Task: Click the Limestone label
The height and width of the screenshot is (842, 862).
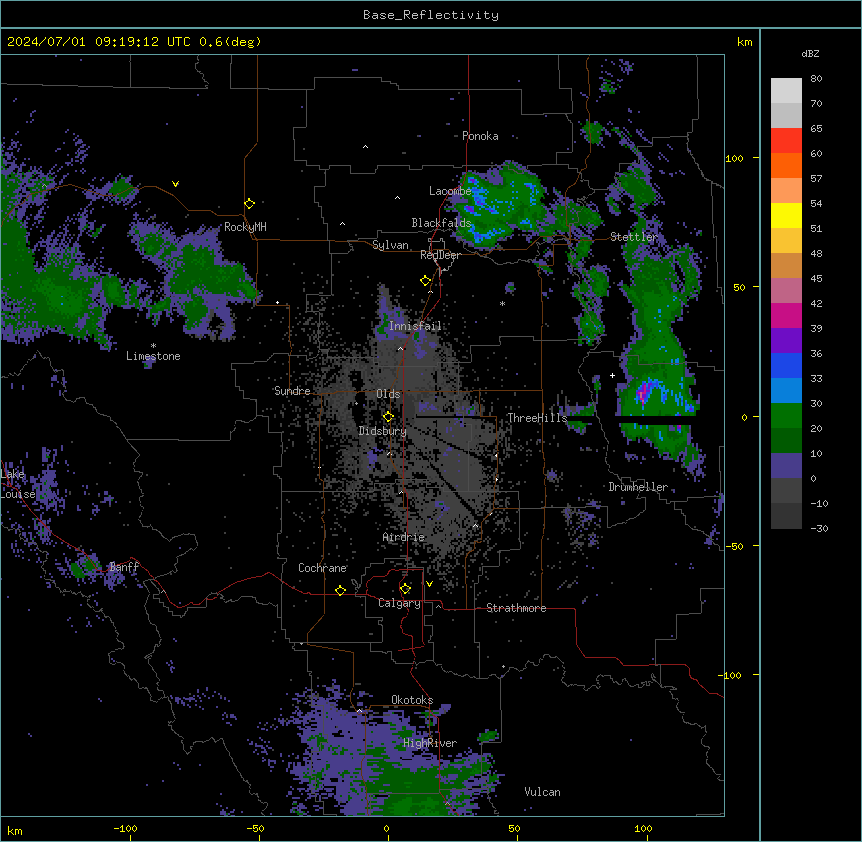Action: [153, 356]
